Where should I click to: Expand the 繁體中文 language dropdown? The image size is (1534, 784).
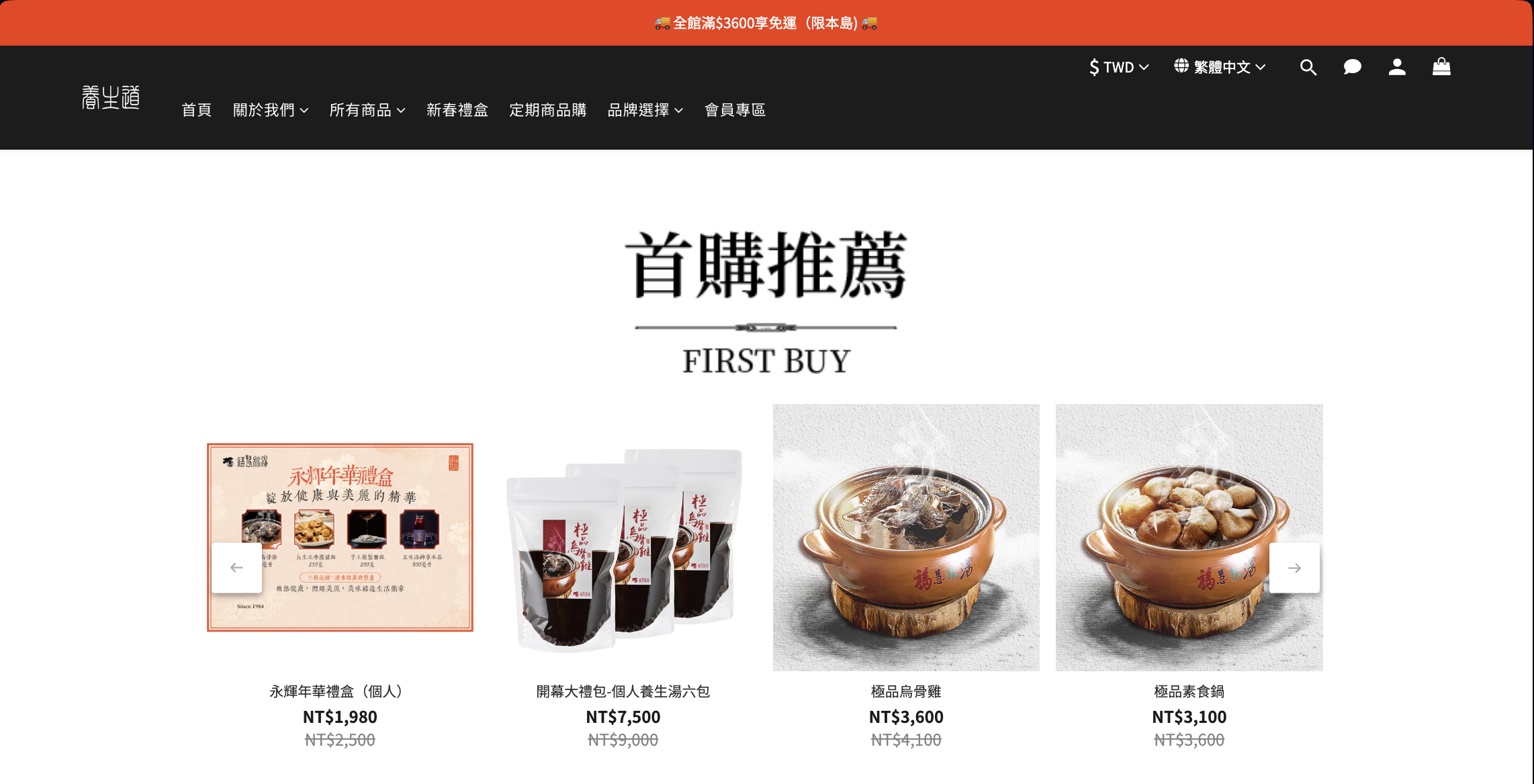(1220, 67)
